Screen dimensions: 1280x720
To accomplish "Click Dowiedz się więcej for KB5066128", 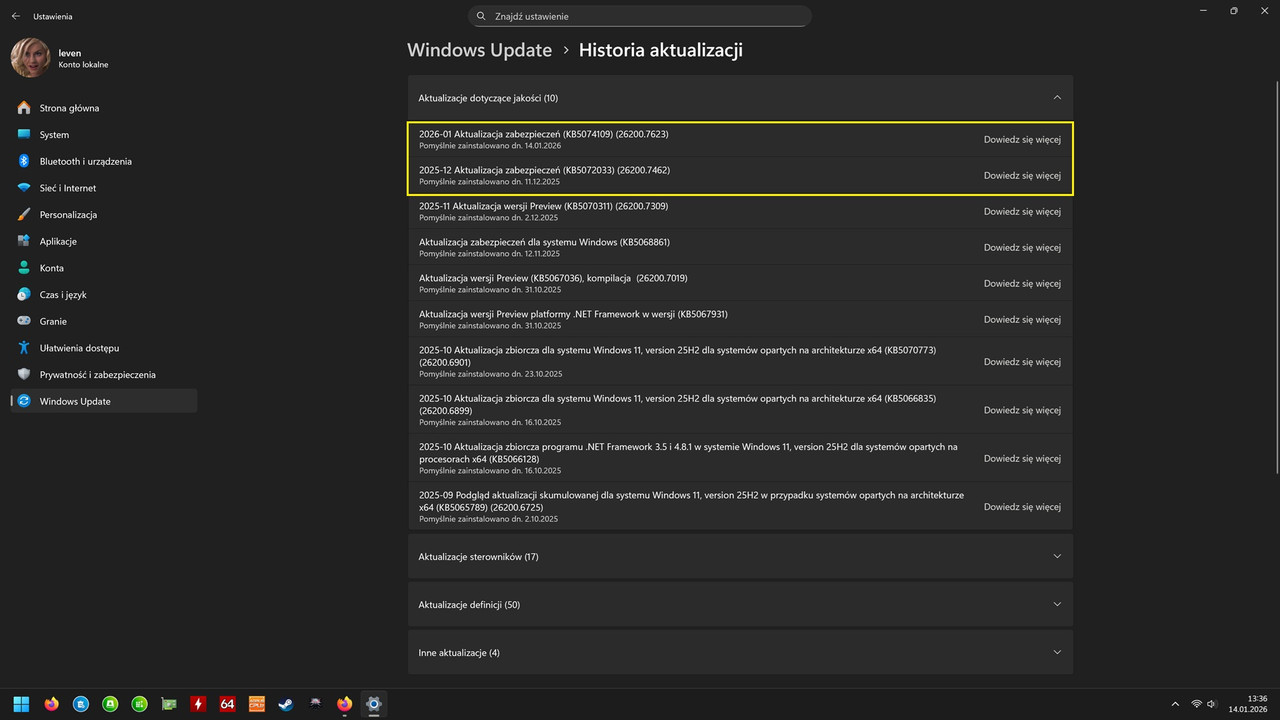I will pyautogui.click(x=1022, y=458).
